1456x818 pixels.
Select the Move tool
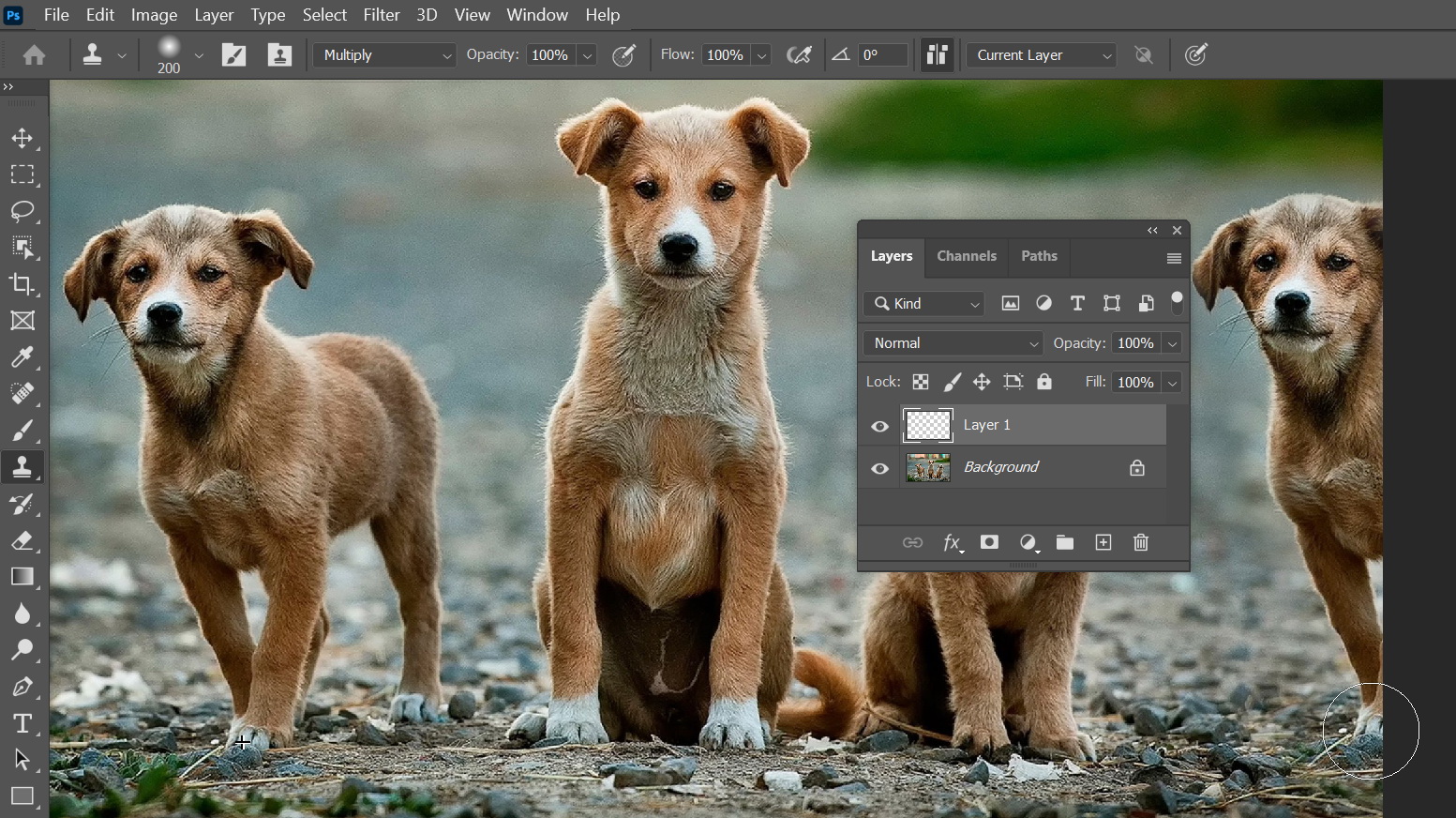tap(23, 139)
